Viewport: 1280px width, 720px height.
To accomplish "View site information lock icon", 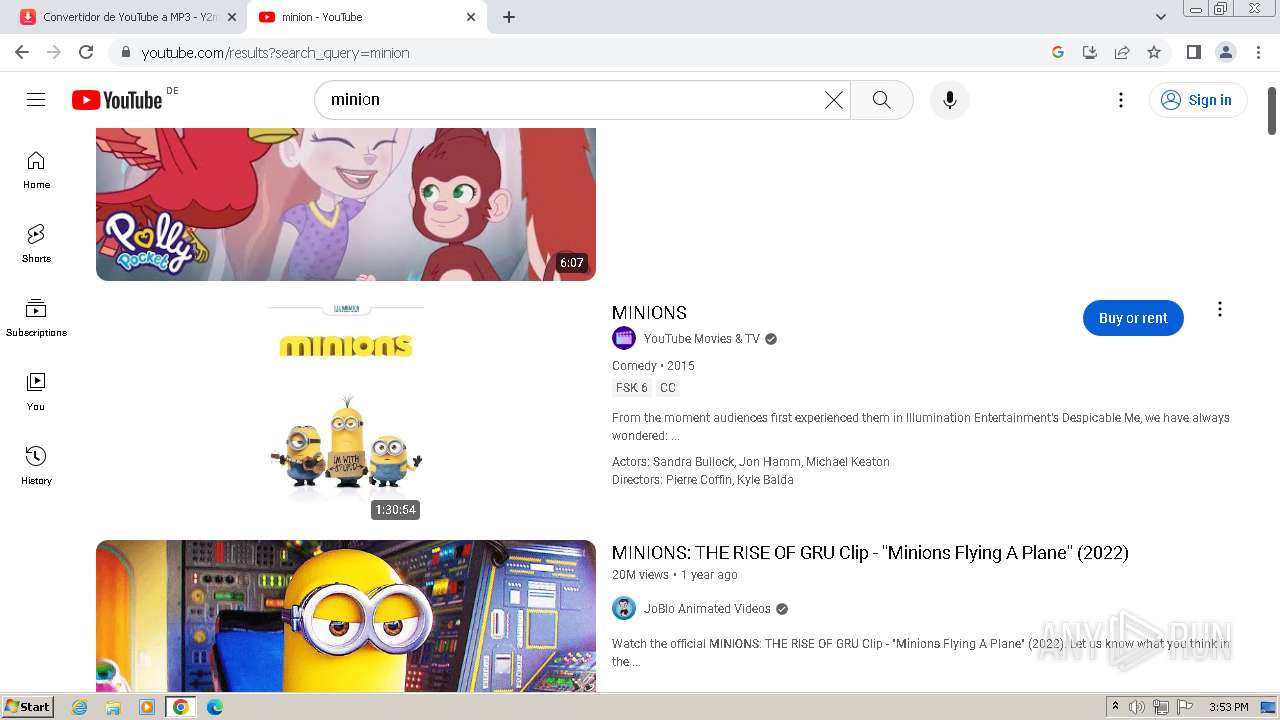I will (125, 52).
